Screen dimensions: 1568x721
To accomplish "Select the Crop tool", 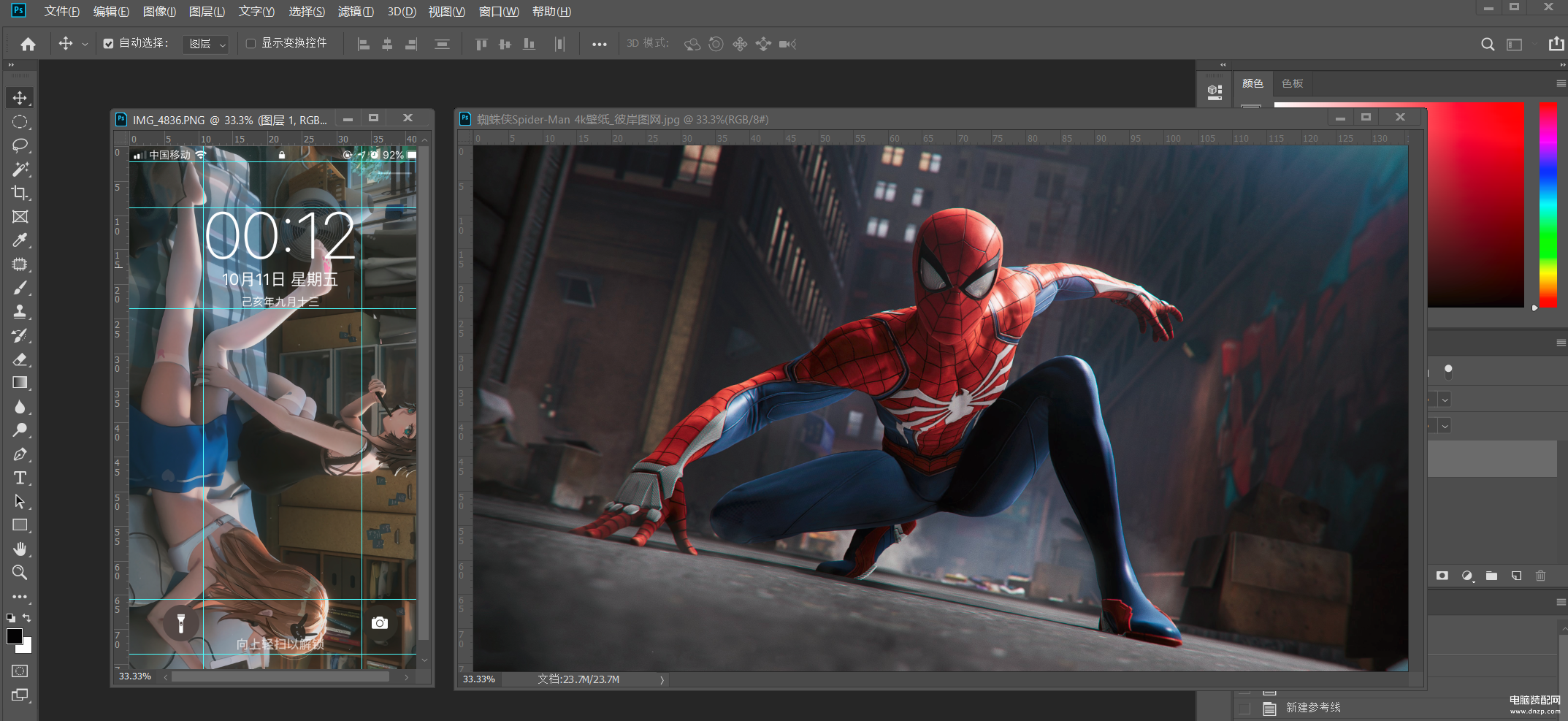I will pos(20,193).
